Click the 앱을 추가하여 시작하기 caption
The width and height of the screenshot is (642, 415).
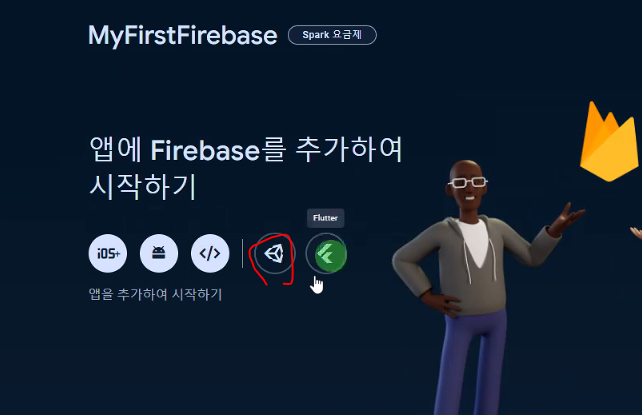coord(156,294)
